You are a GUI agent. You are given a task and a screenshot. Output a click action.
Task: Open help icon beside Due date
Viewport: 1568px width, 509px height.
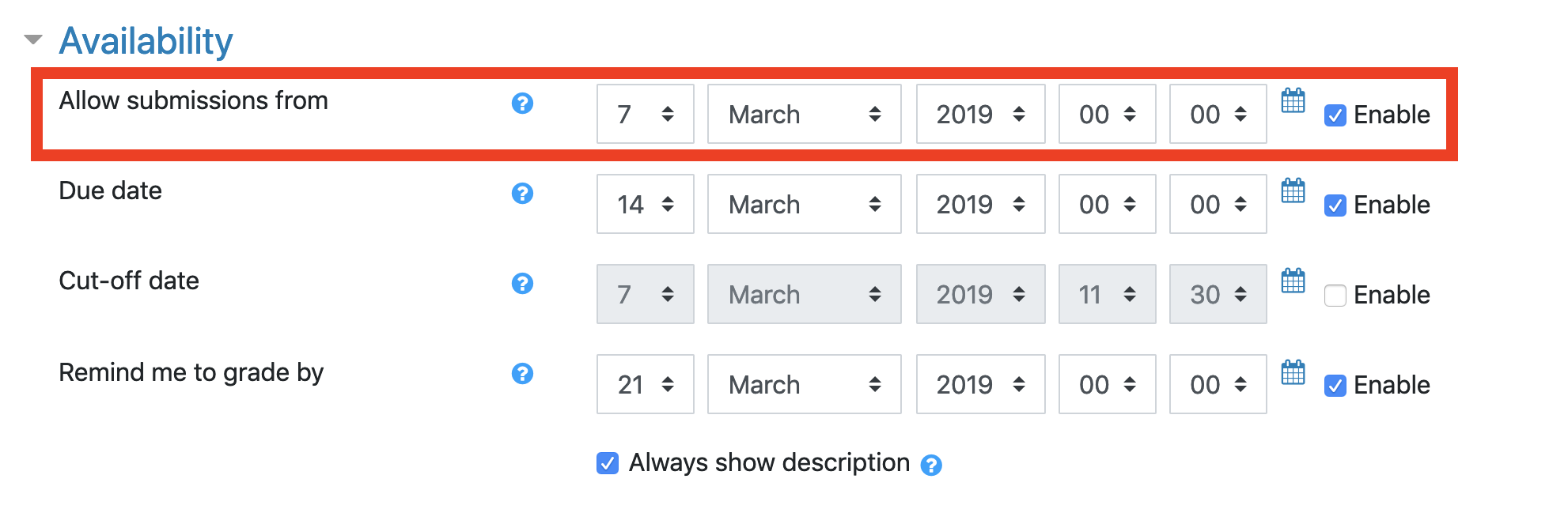click(x=522, y=194)
